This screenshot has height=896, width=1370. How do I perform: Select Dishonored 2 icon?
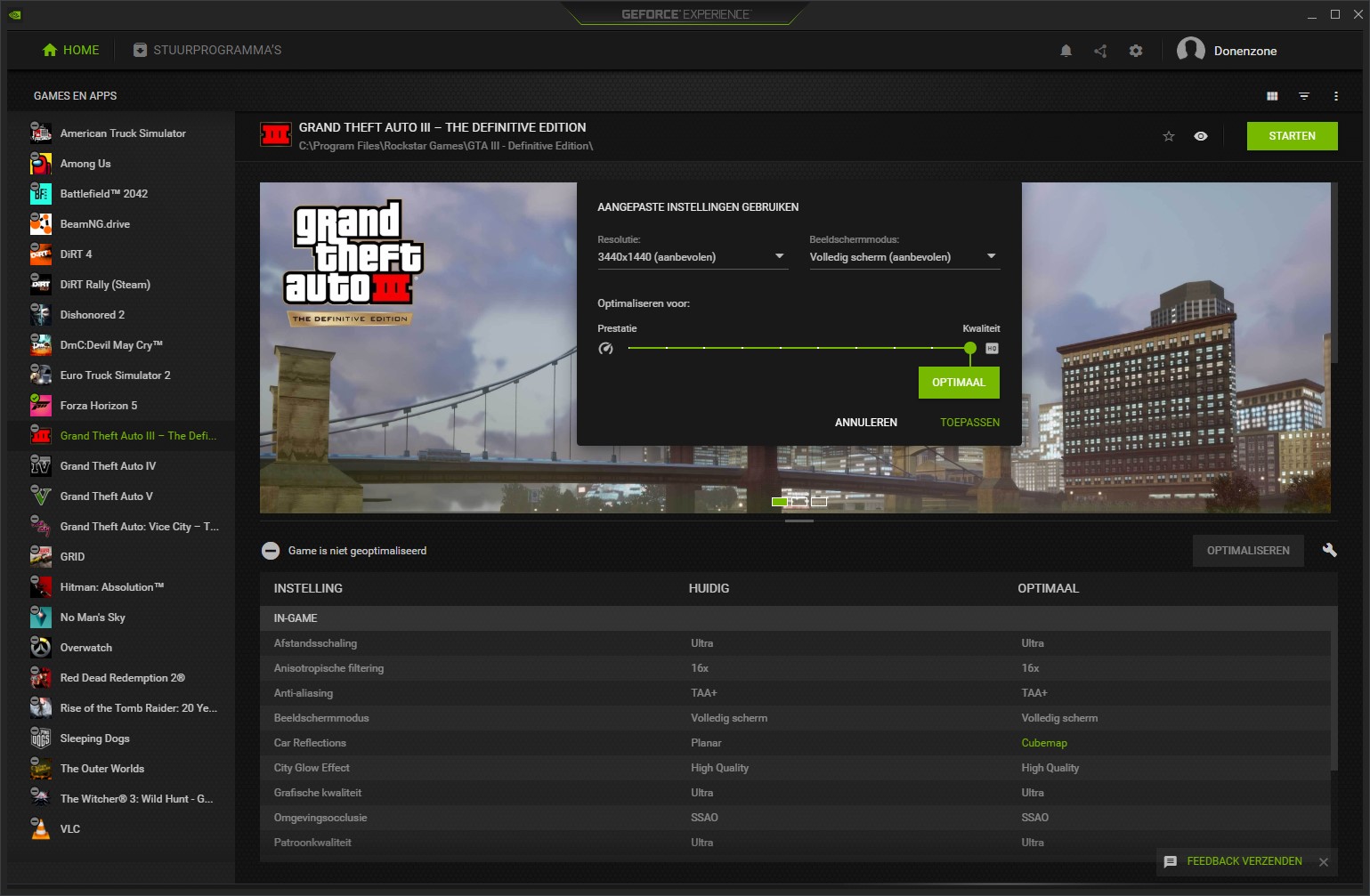click(x=40, y=315)
